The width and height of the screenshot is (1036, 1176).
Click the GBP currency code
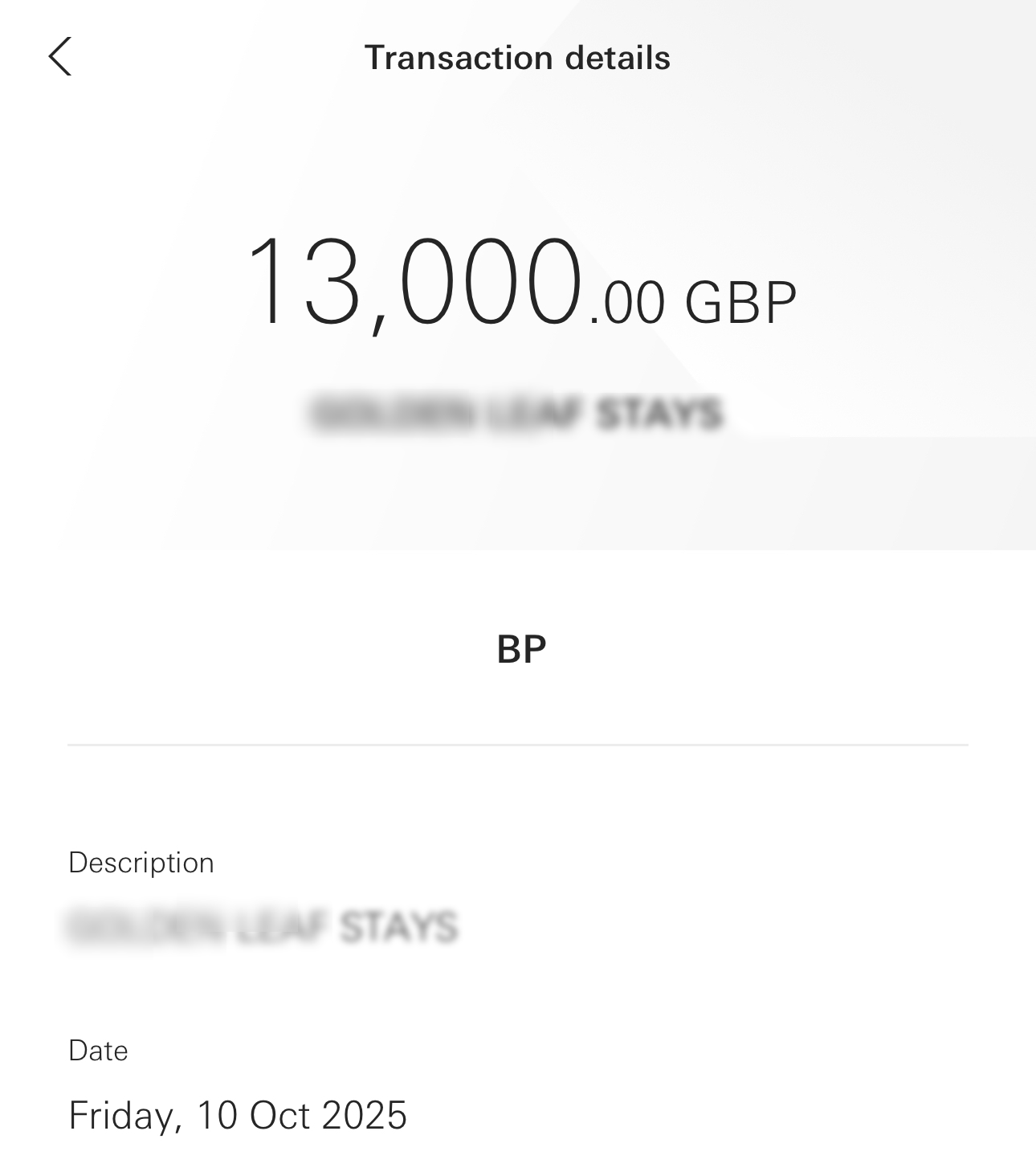pyautogui.click(x=740, y=304)
